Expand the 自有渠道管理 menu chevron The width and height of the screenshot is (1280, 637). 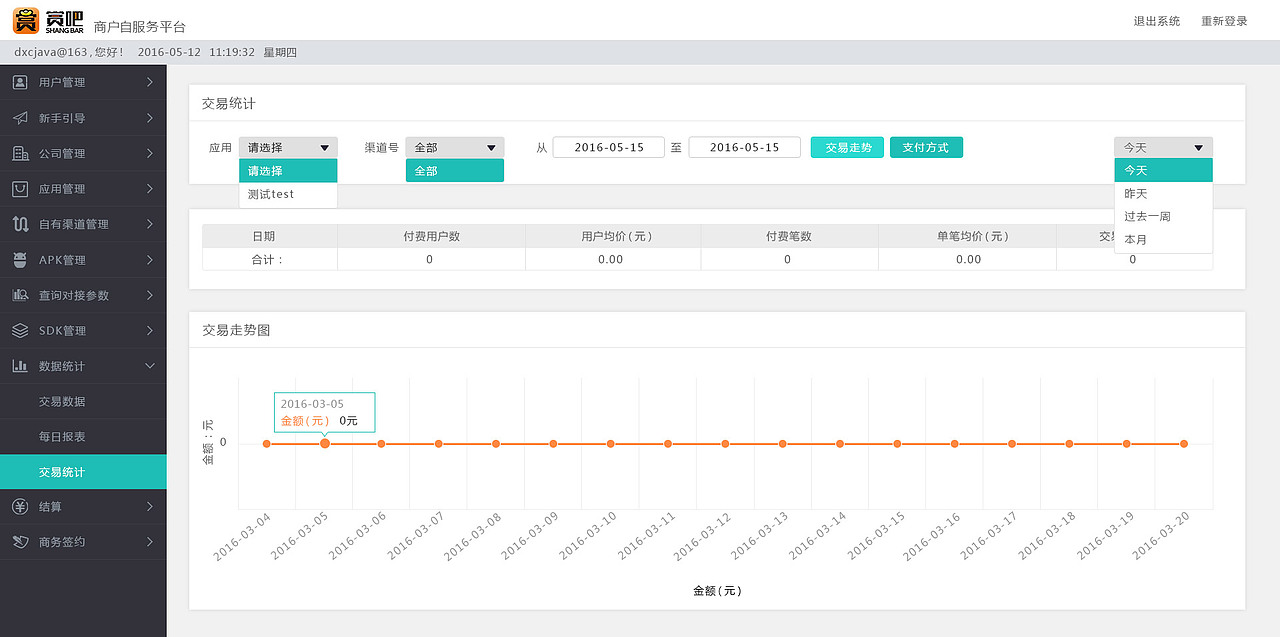(x=150, y=224)
